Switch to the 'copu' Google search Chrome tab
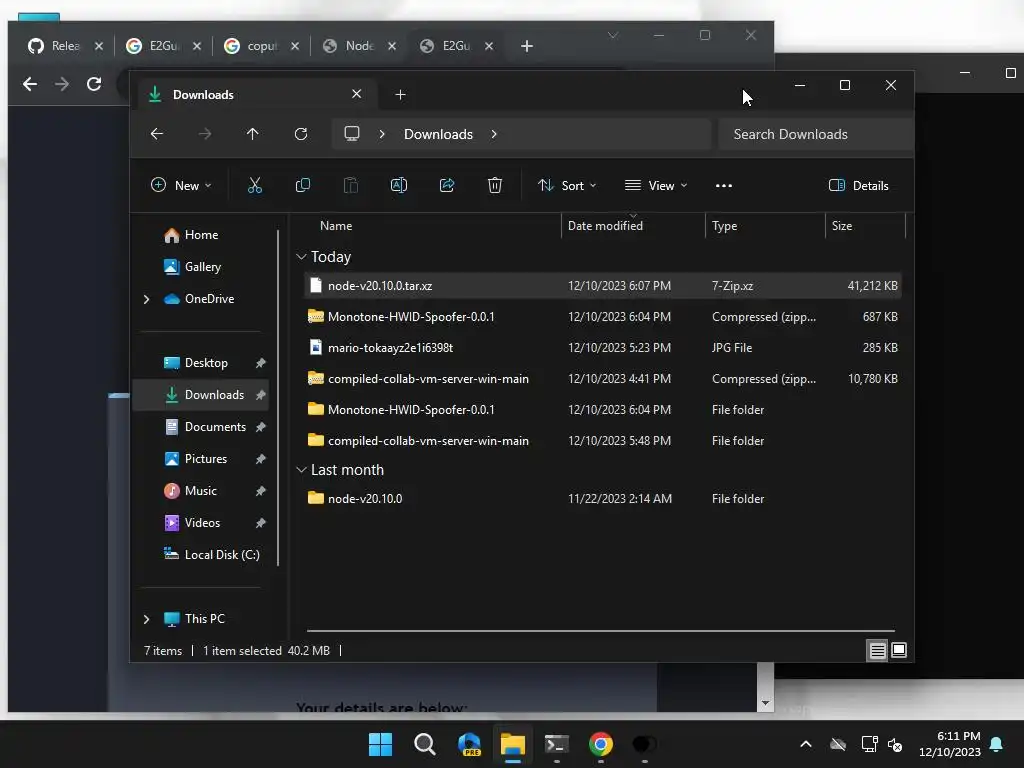Viewport: 1024px width, 768px height. pyautogui.click(x=261, y=46)
